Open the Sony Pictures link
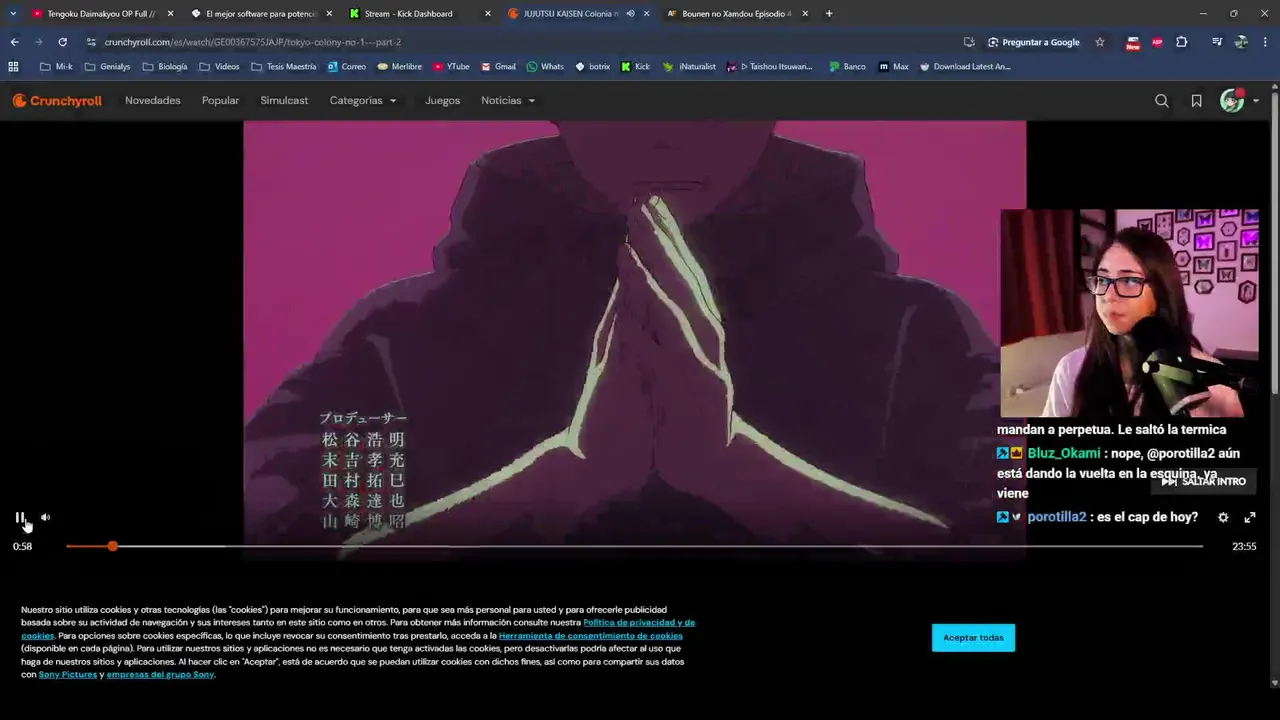This screenshot has height=720, width=1280. (68, 674)
